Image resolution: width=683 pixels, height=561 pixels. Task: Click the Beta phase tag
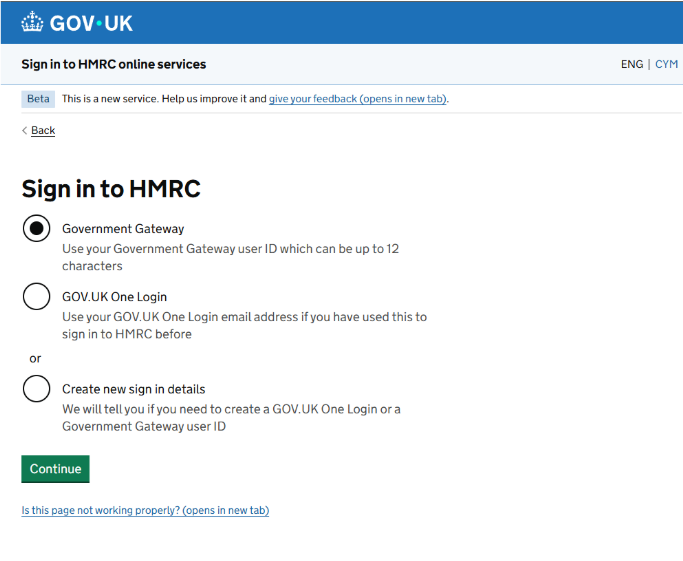click(x=38, y=99)
